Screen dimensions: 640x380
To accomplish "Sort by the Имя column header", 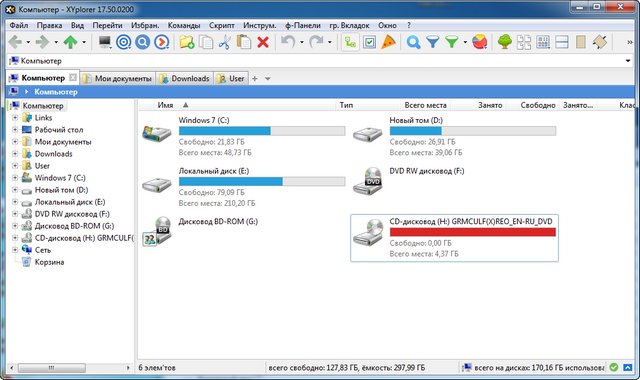I will [165, 105].
